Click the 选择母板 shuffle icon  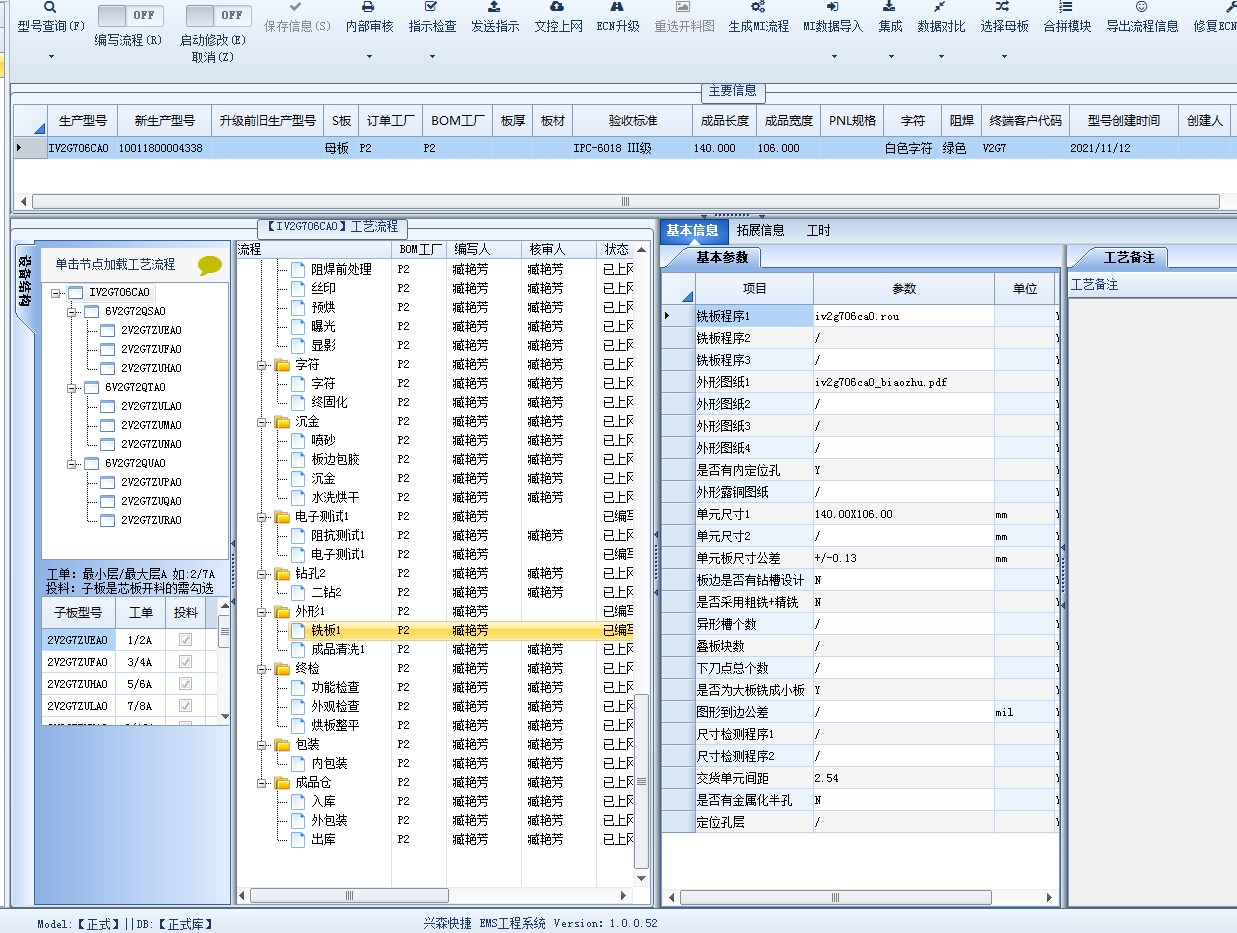(1003, 6)
